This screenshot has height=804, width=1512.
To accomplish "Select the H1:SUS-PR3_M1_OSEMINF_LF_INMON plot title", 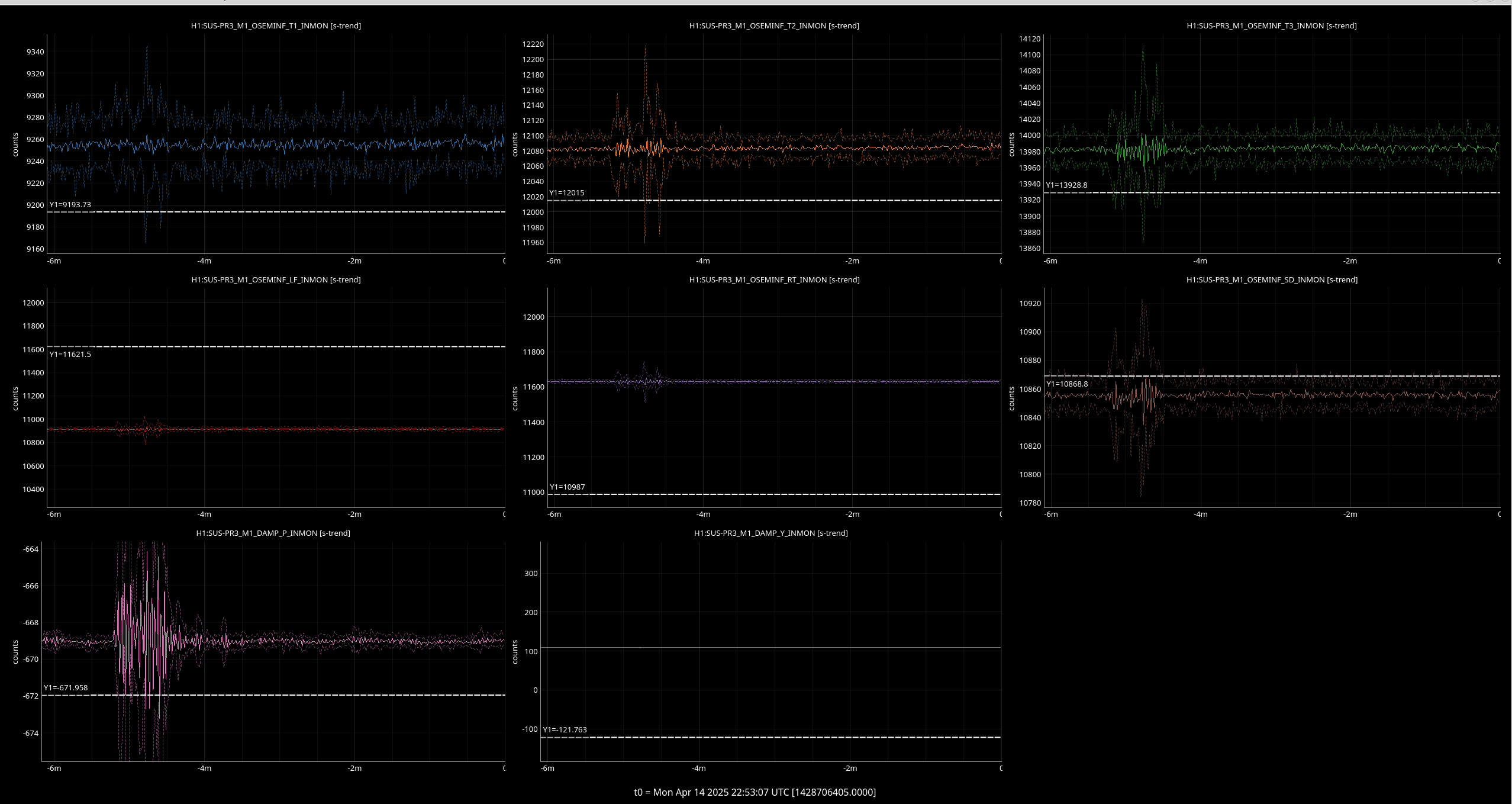I will pos(276,280).
